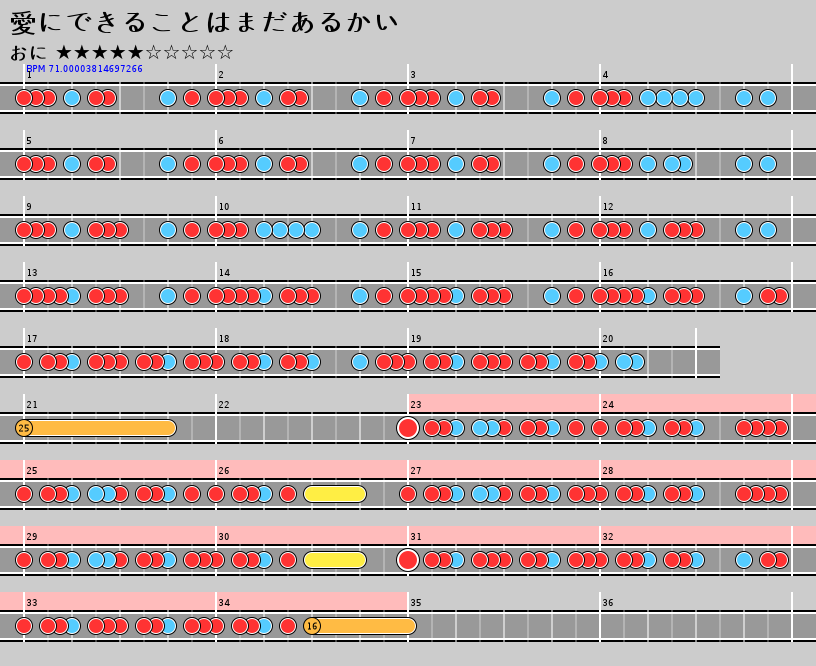816x666 pixels.
Task: Click the yellow drumroll bar in measure 30
Action: click(x=335, y=560)
